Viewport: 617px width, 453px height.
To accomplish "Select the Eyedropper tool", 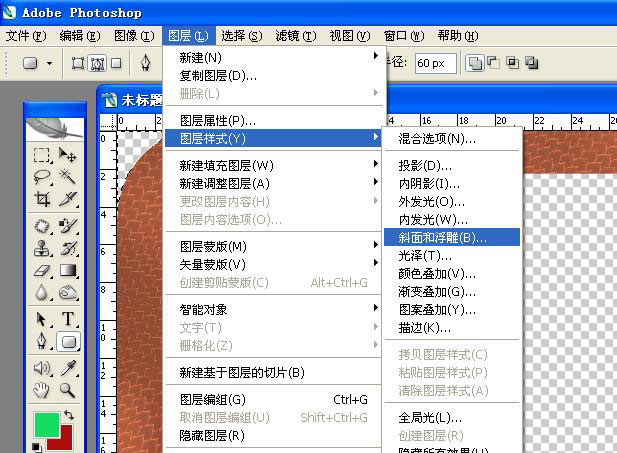I will pos(68,368).
